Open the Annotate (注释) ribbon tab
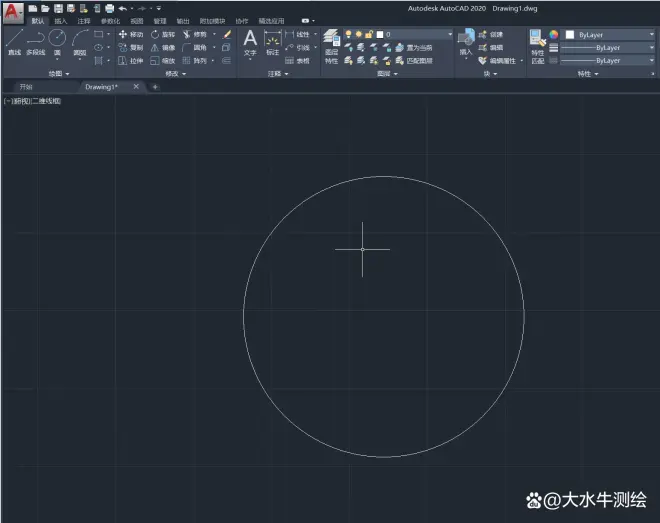660x523 pixels. point(84,21)
